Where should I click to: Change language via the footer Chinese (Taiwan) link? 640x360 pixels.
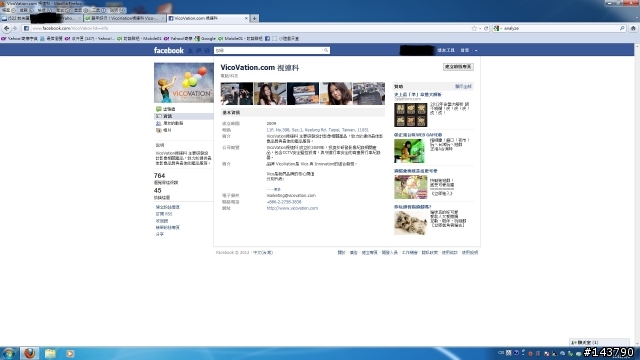click(263, 253)
